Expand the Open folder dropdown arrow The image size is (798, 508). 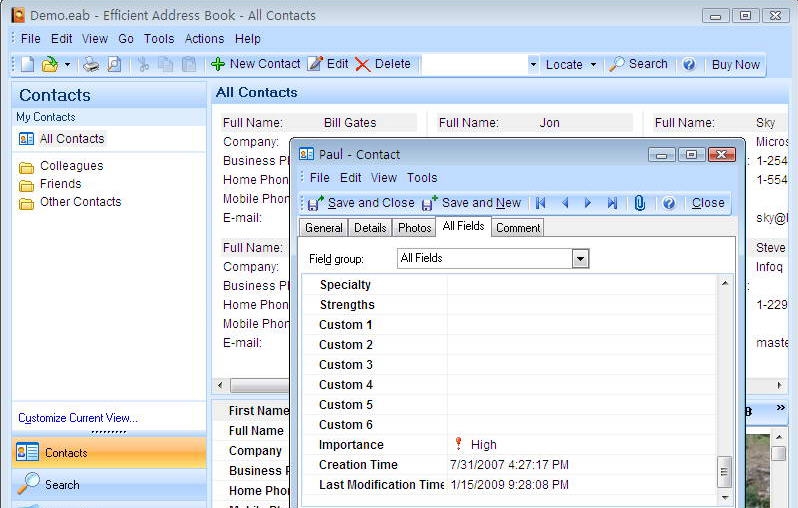tap(67, 64)
